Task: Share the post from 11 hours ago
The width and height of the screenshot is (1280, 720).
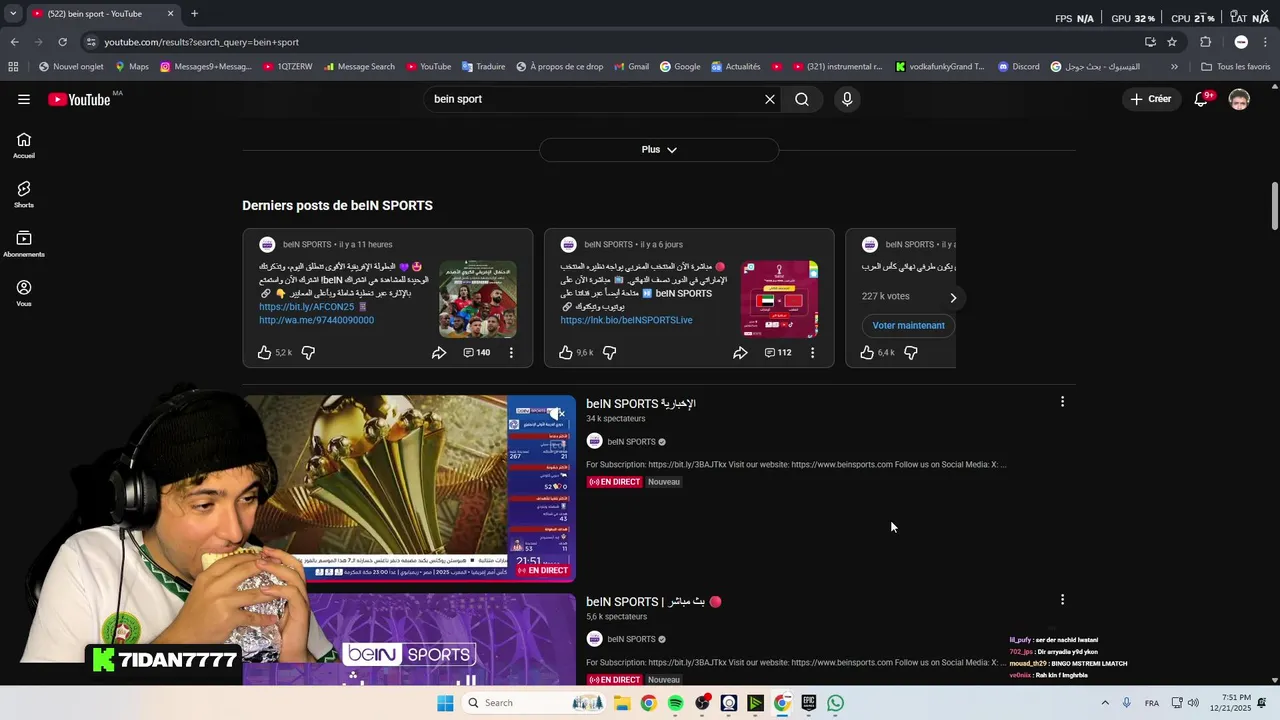Action: 439,352
